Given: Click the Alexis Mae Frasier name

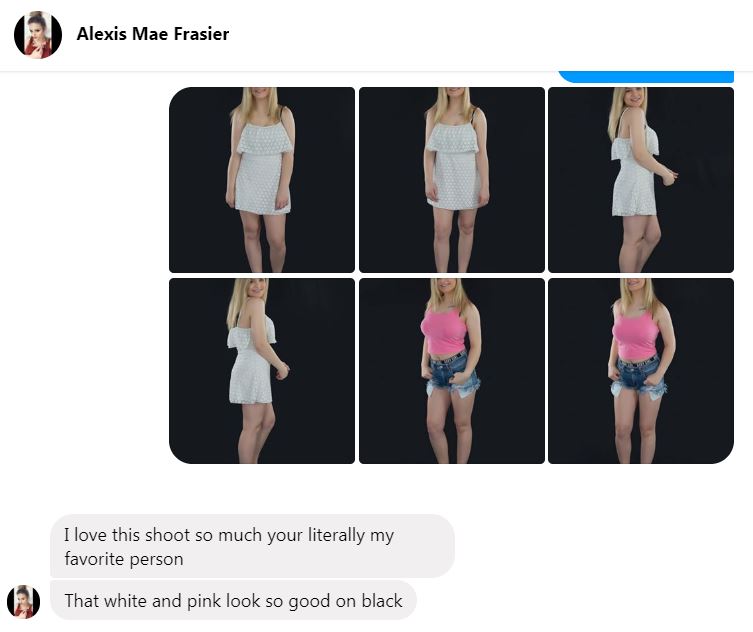Looking at the screenshot, I should coord(153,34).
